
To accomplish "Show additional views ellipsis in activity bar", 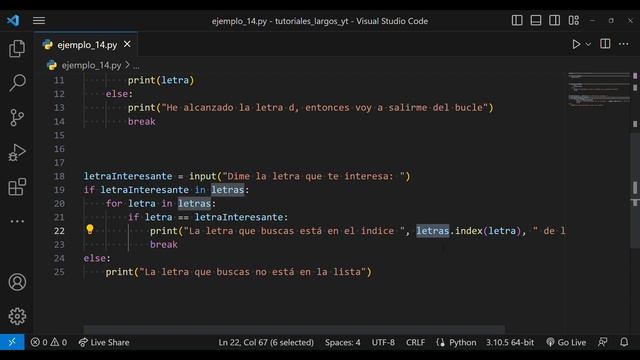I will 17,221.
